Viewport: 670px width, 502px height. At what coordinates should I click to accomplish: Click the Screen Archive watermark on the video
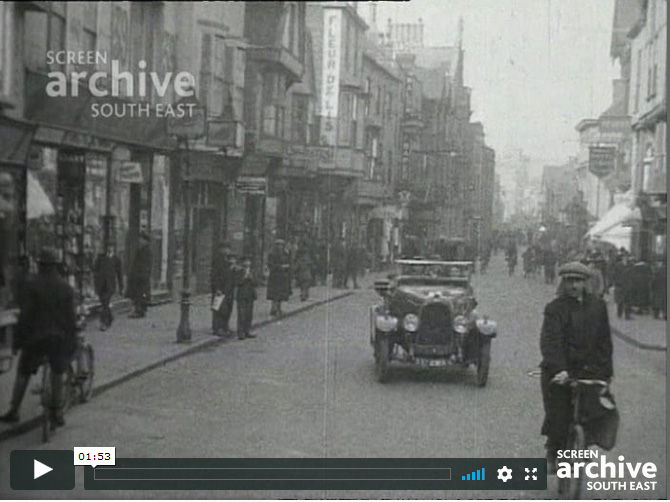pos(120,84)
